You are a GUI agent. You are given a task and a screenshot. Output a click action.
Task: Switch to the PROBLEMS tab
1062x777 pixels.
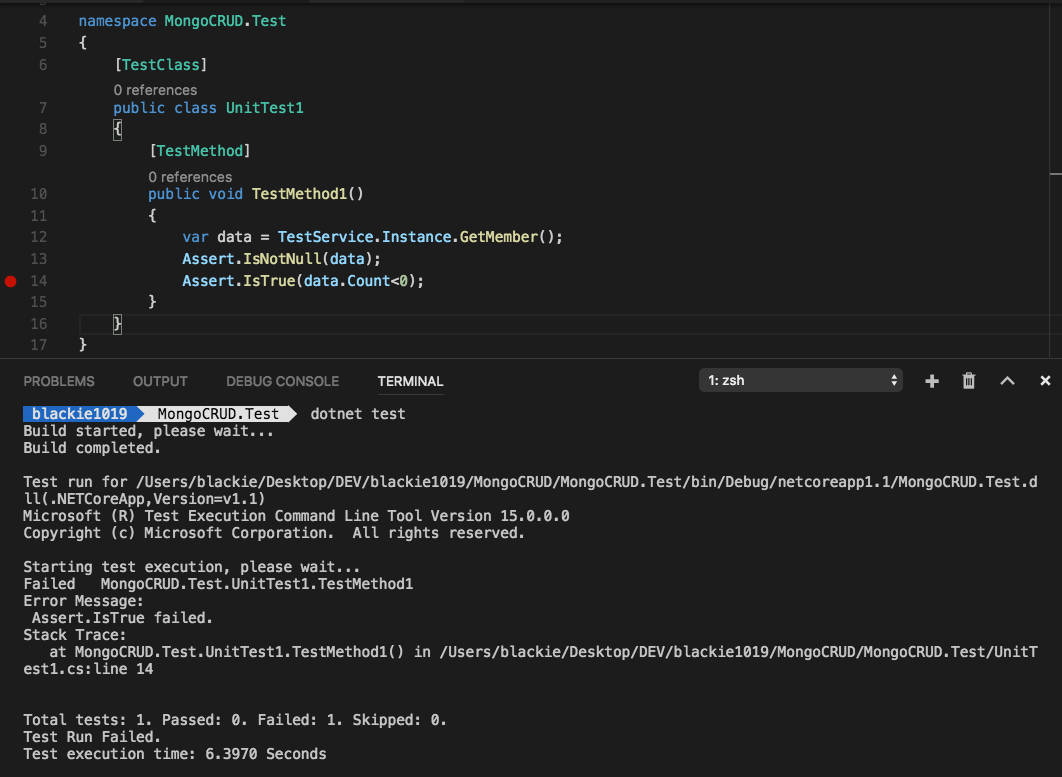click(59, 381)
